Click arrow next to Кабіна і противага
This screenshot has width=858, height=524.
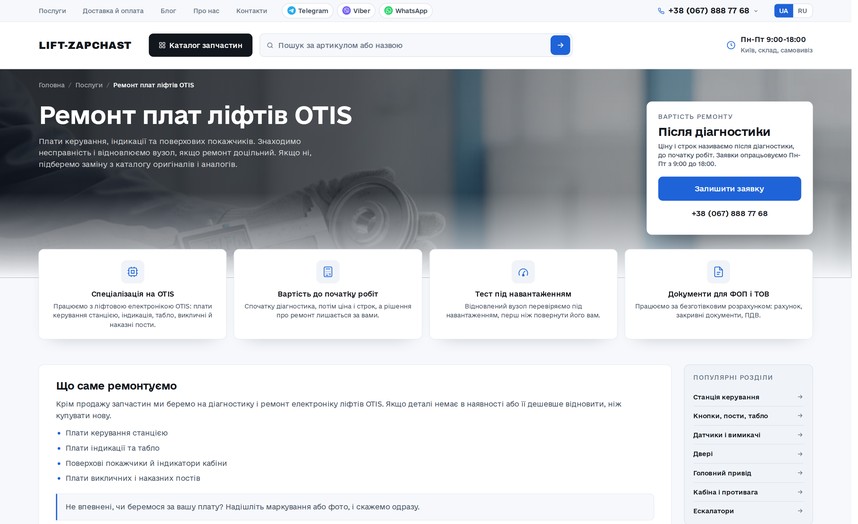click(800, 492)
